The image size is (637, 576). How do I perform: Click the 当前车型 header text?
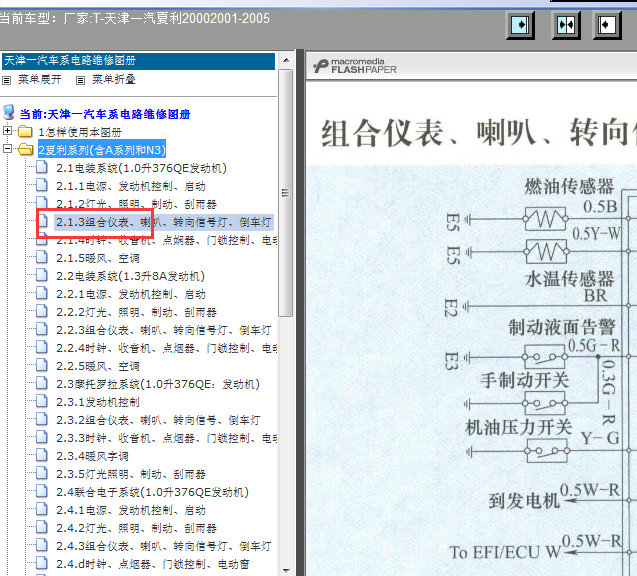134,18
